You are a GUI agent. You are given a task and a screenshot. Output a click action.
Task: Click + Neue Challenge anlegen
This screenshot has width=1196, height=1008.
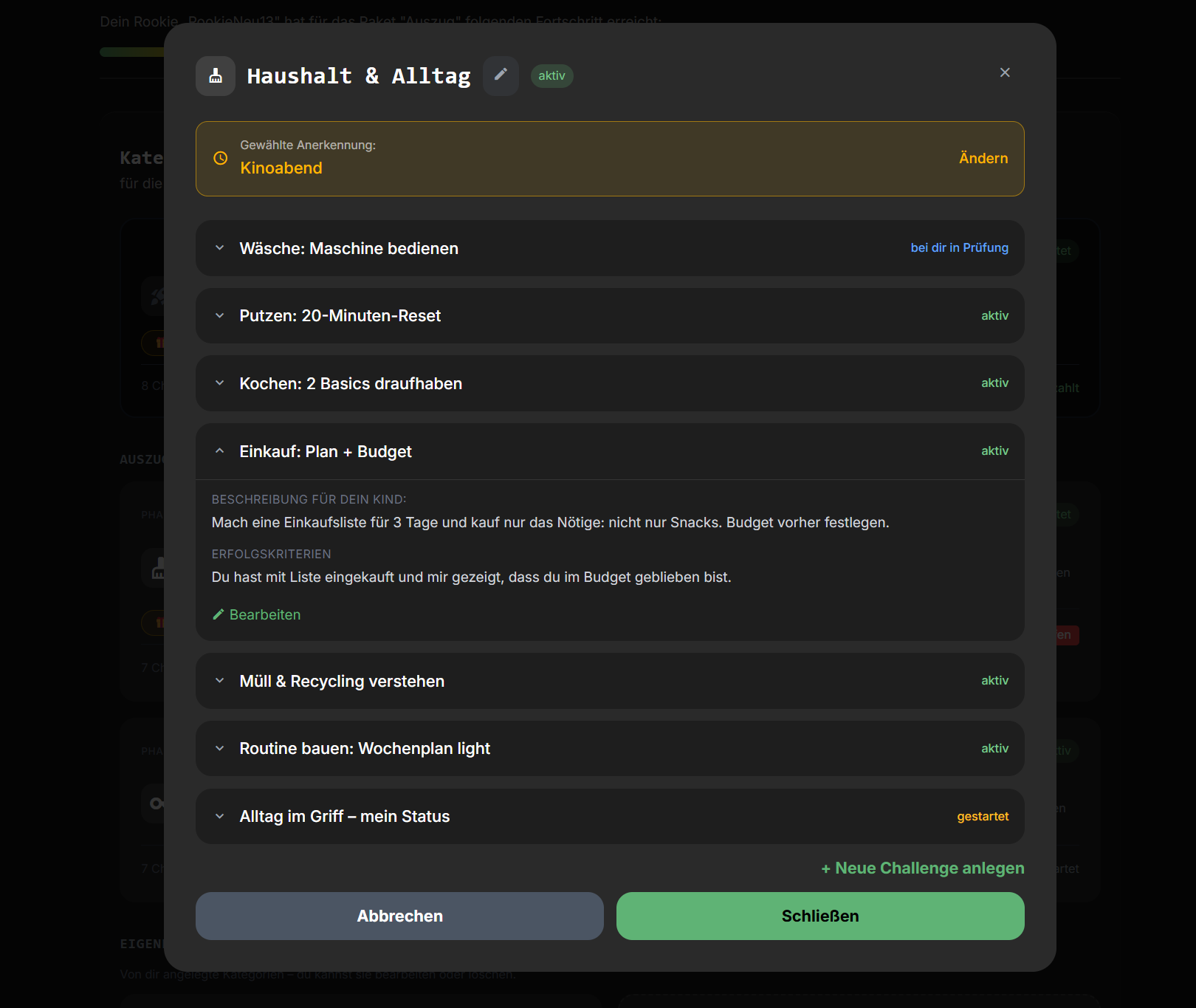[x=922, y=868]
